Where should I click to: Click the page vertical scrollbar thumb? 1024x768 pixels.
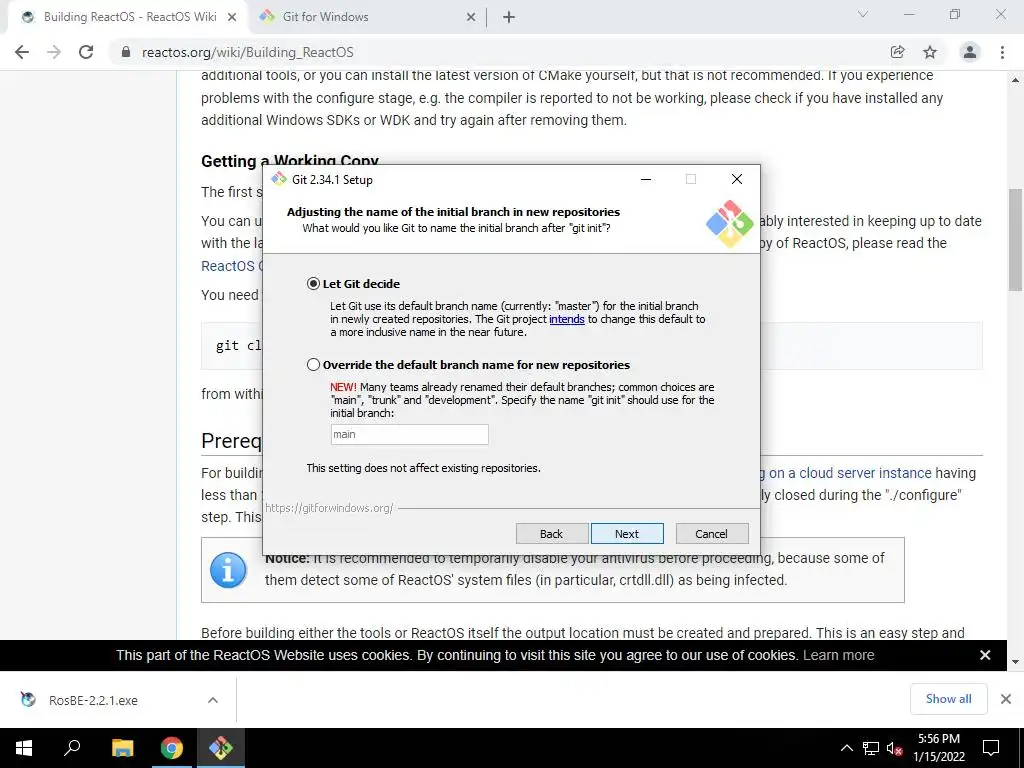point(1015,238)
